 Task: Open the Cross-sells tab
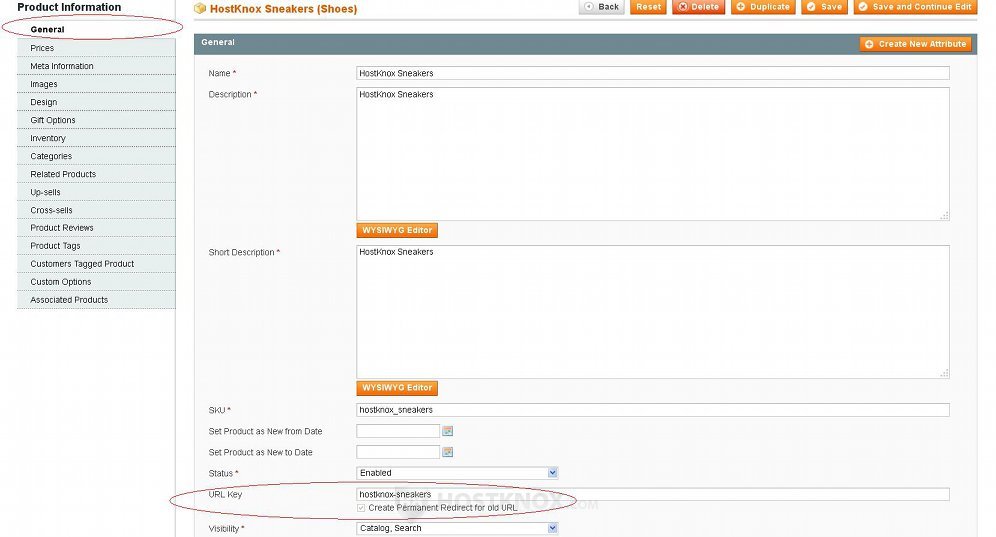[96, 210]
